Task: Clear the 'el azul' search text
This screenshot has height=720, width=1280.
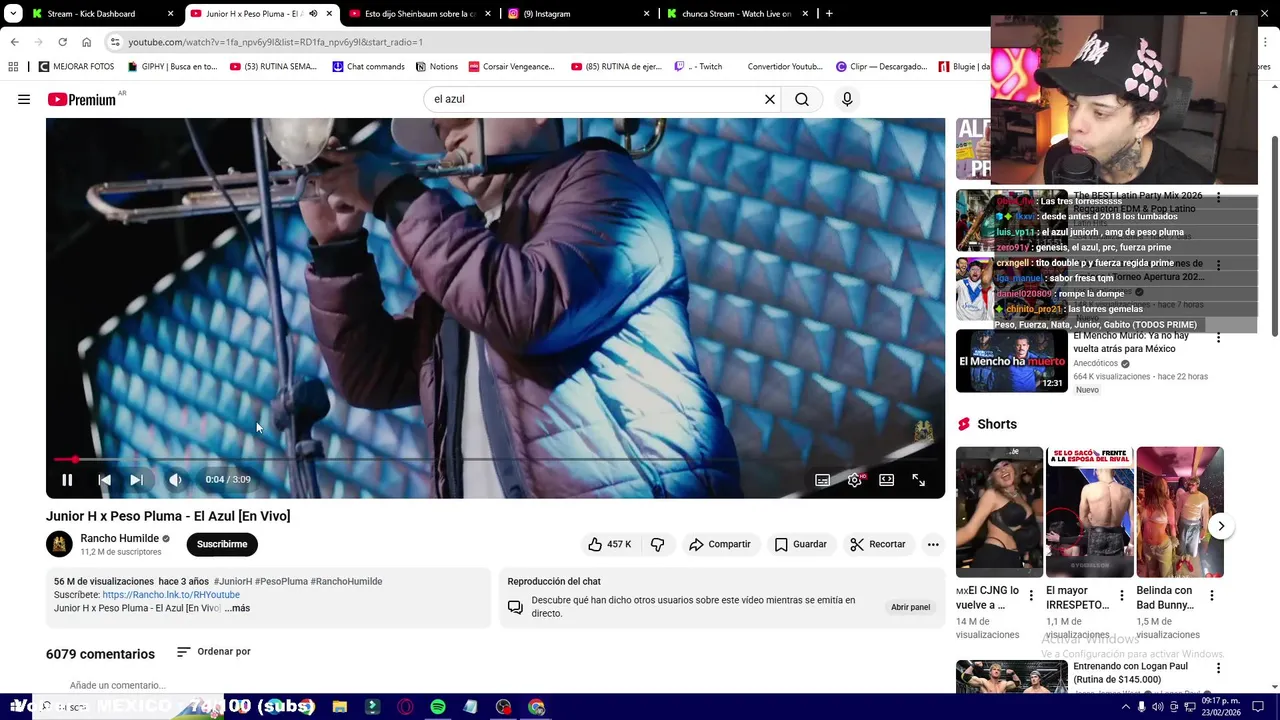Action: click(770, 99)
